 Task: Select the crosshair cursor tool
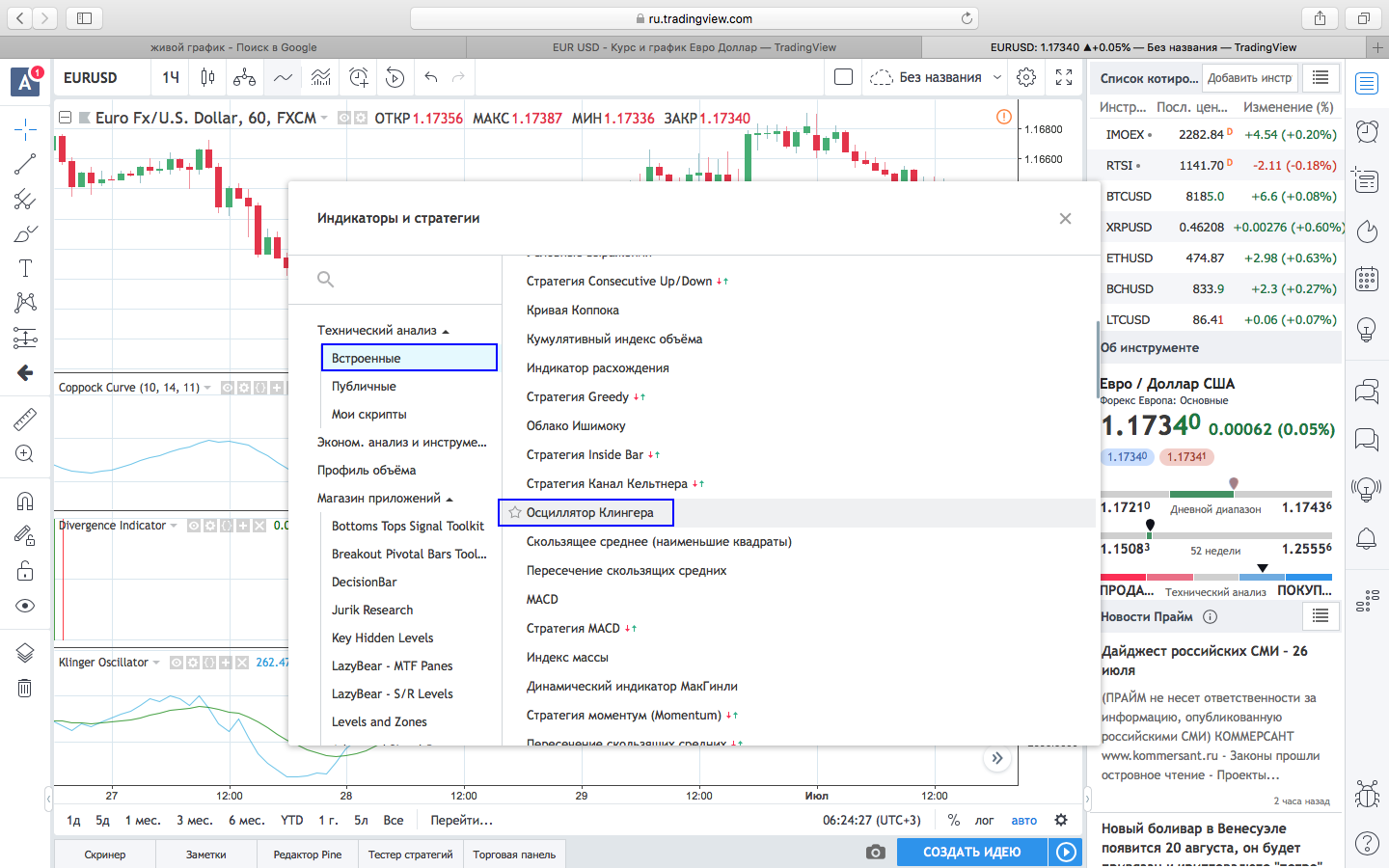click(25, 128)
